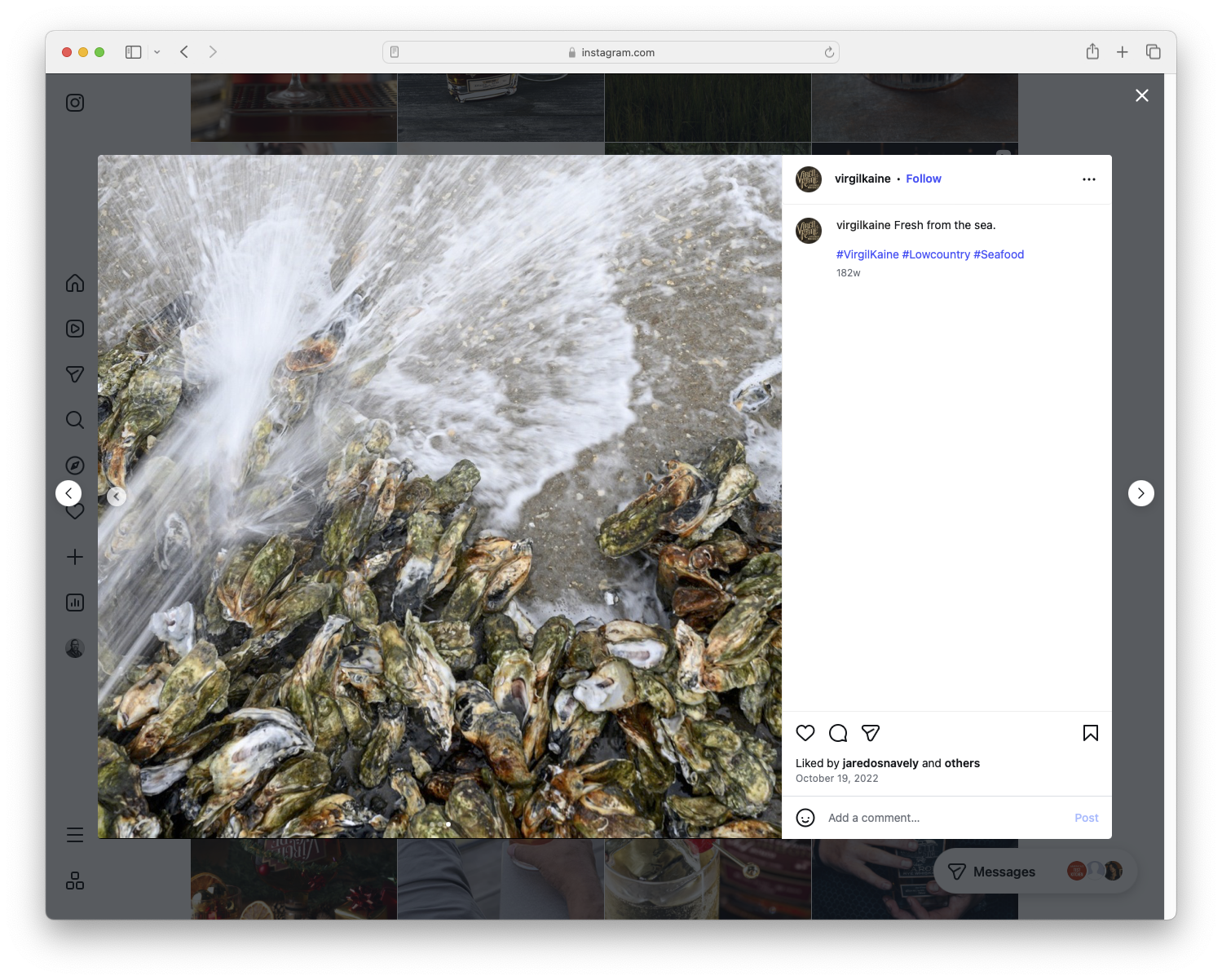Click the oyster photo in the post
Image resolution: width=1222 pixels, height=980 pixels.
tap(440, 497)
